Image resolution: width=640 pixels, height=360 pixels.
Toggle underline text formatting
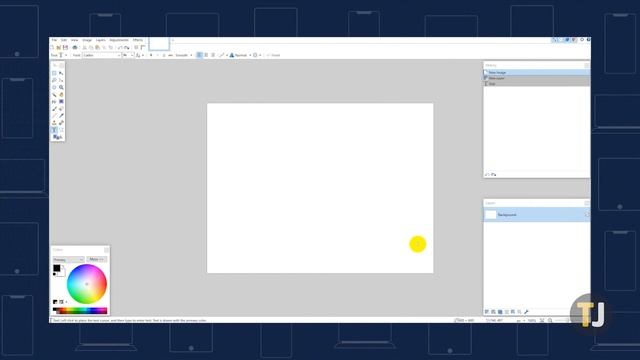tap(164, 55)
